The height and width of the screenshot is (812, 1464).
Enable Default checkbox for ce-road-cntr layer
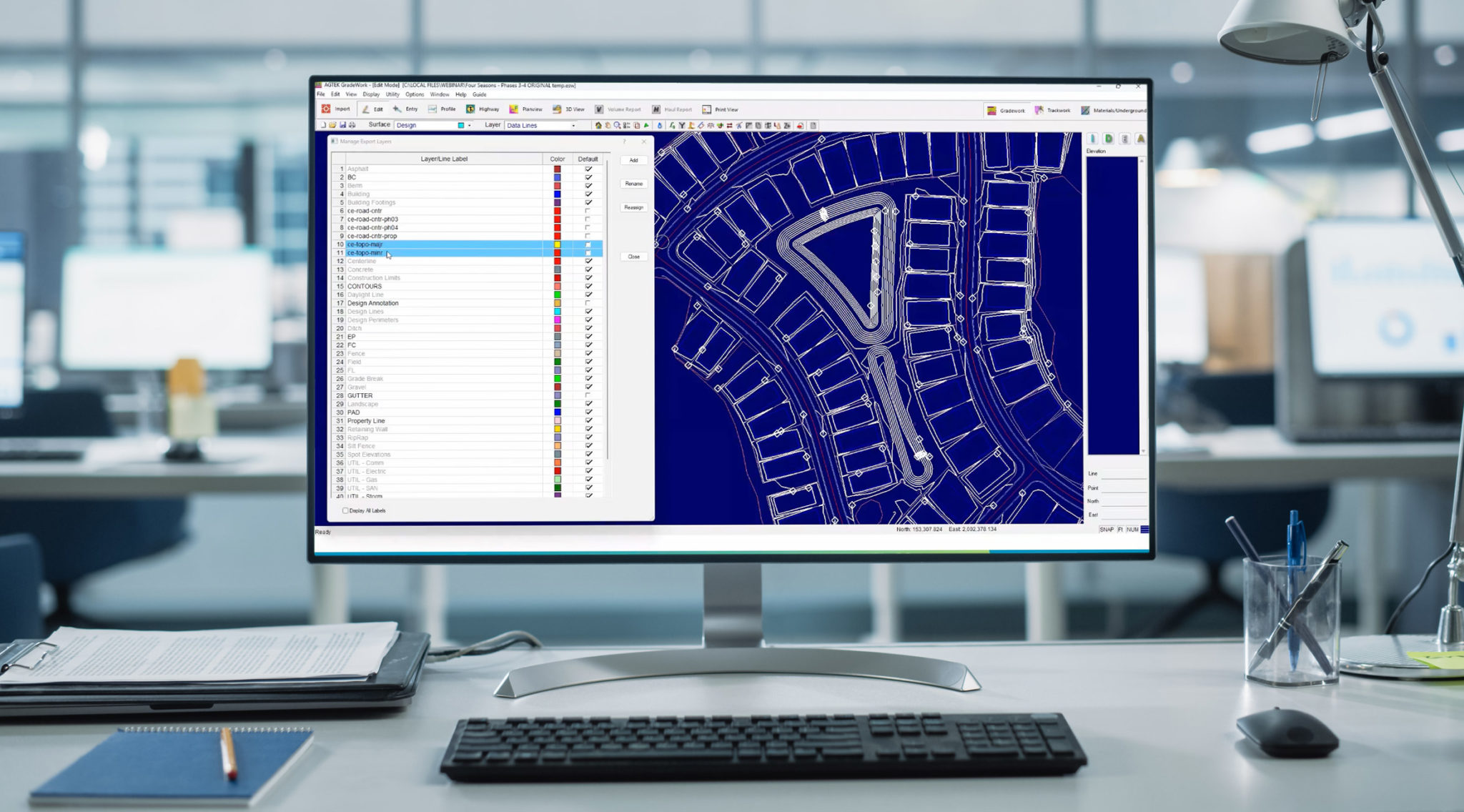588,211
